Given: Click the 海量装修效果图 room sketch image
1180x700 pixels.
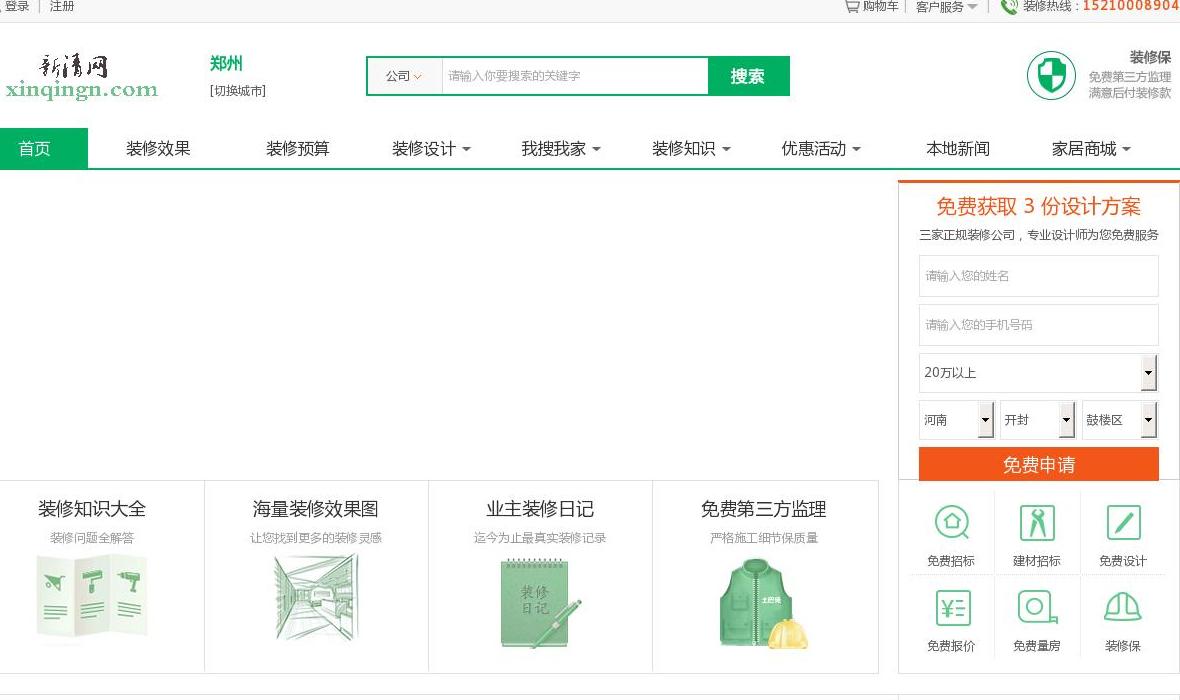Looking at the screenshot, I should pos(315,598).
